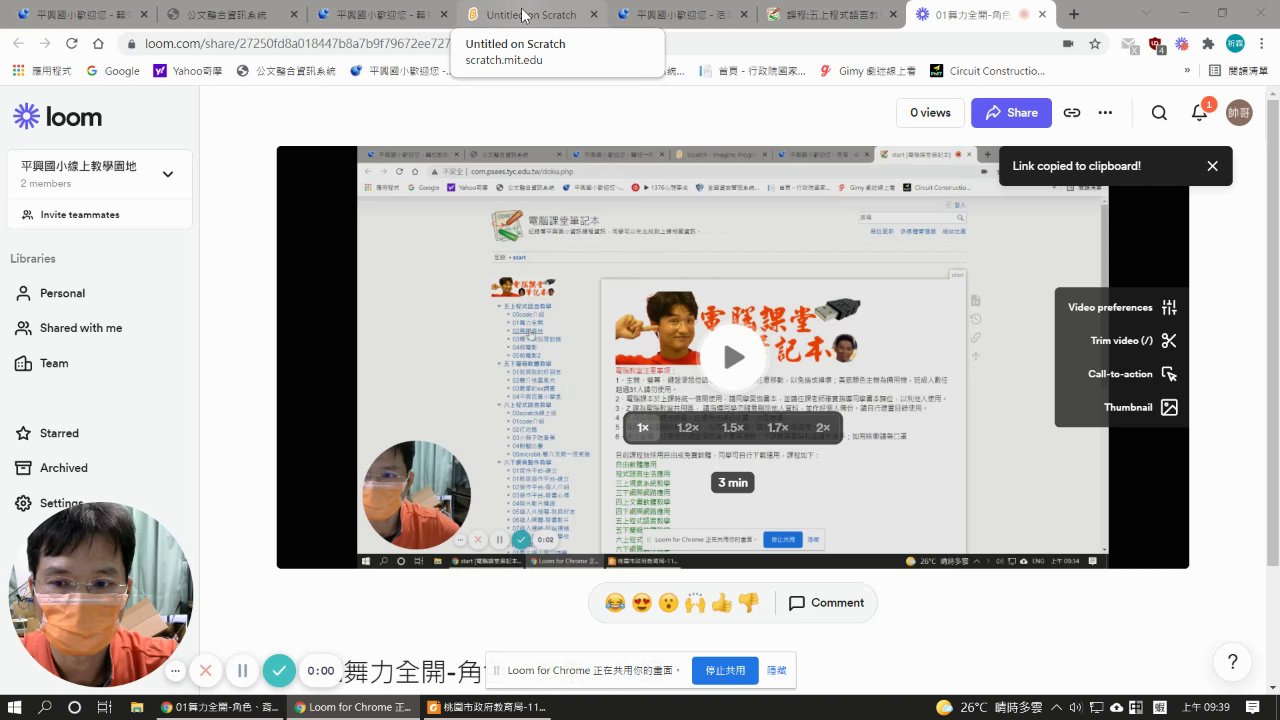Open a new browser tab

click(x=1074, y=14)
